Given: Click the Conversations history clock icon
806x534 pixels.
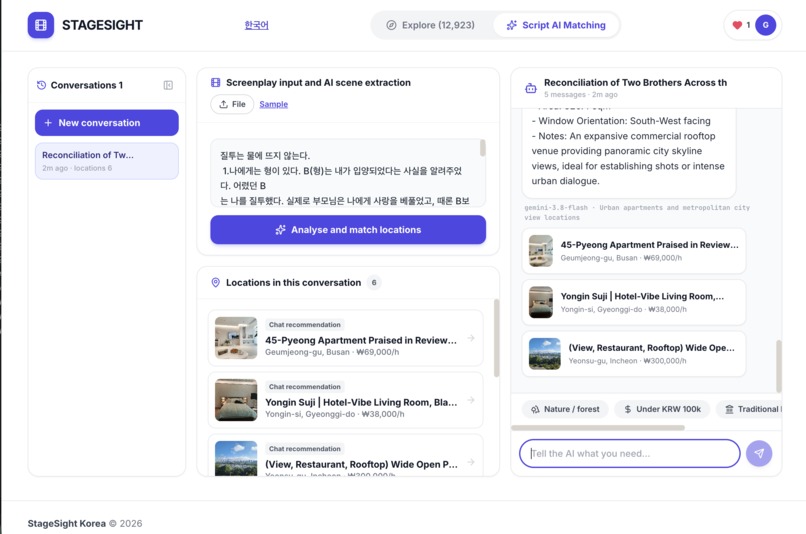Looking at the screenshot, I should [41, 85].
